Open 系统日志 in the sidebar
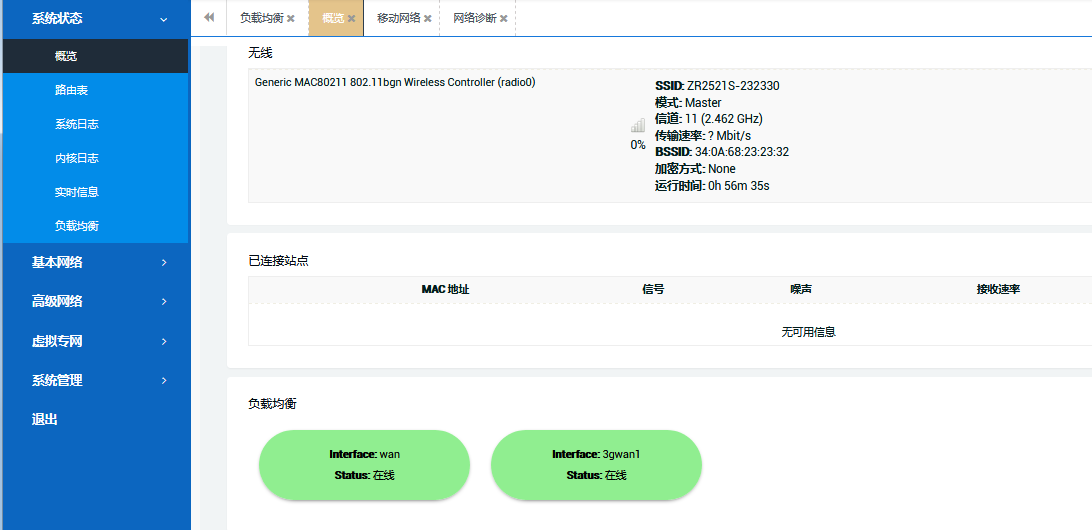The image size is (1092, 530). [x=77, y=124]
